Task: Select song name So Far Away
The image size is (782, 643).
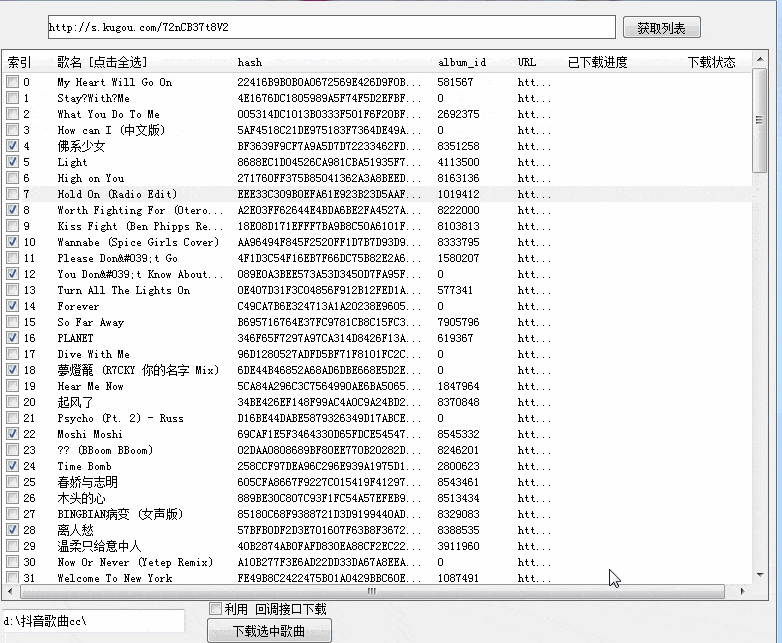Action: point(90,322)
